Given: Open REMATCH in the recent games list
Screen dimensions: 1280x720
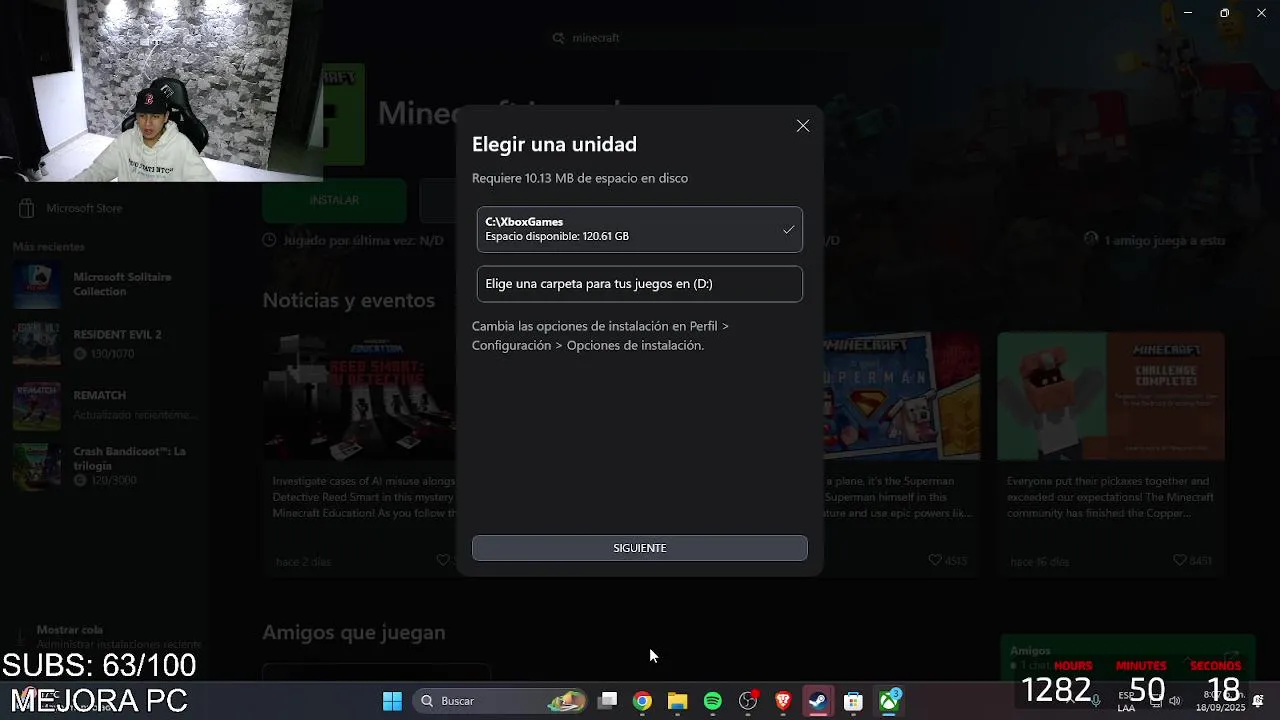Looking at the screenshot, I should [105, 404].
